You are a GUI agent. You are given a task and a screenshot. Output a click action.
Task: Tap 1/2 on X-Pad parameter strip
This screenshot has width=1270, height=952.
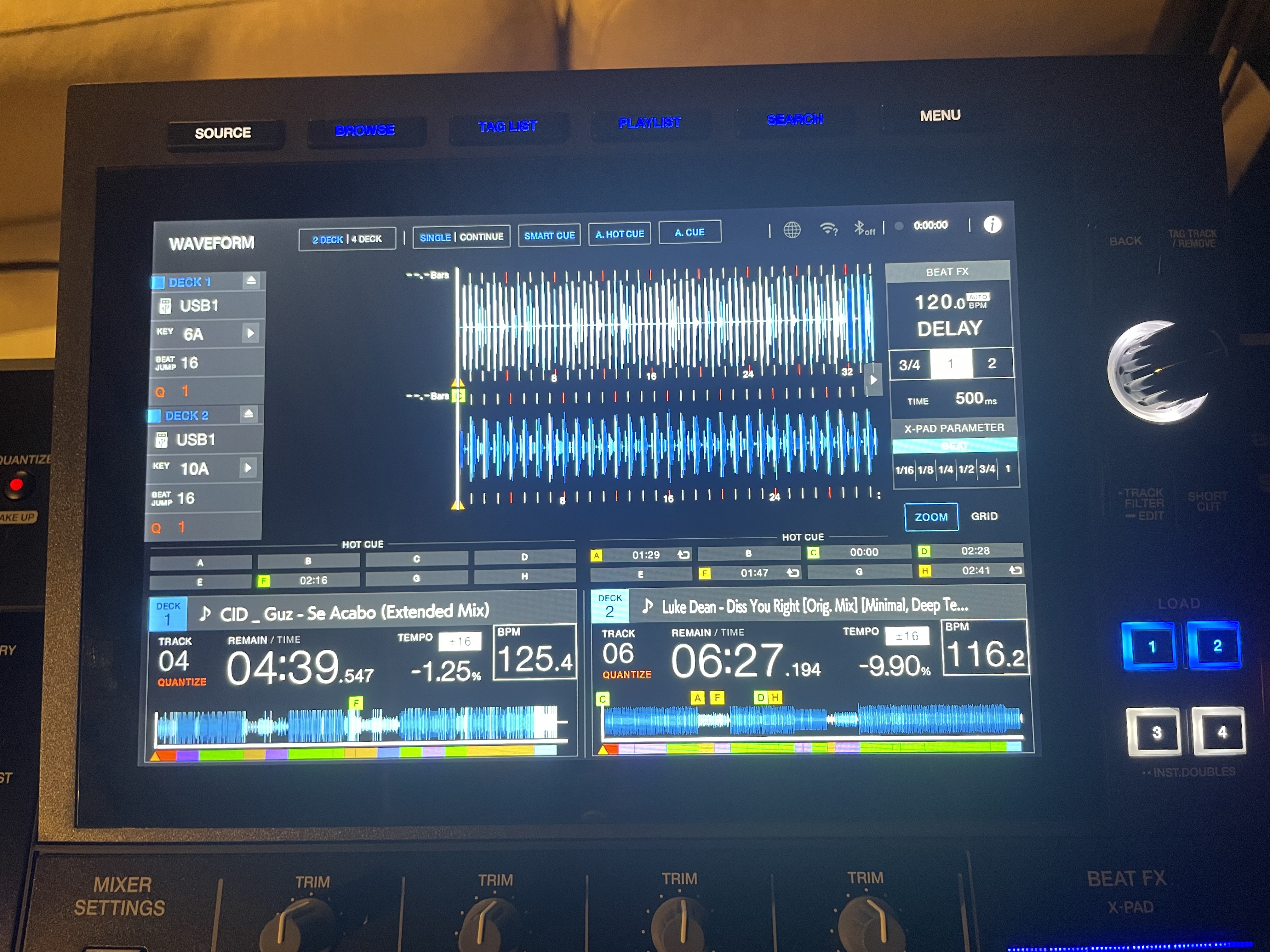(966, 469)
